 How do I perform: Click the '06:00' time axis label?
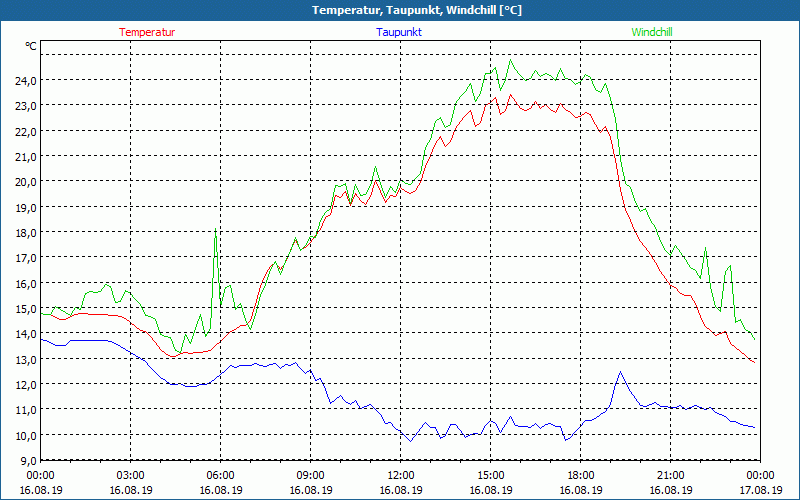pos(220,476)
